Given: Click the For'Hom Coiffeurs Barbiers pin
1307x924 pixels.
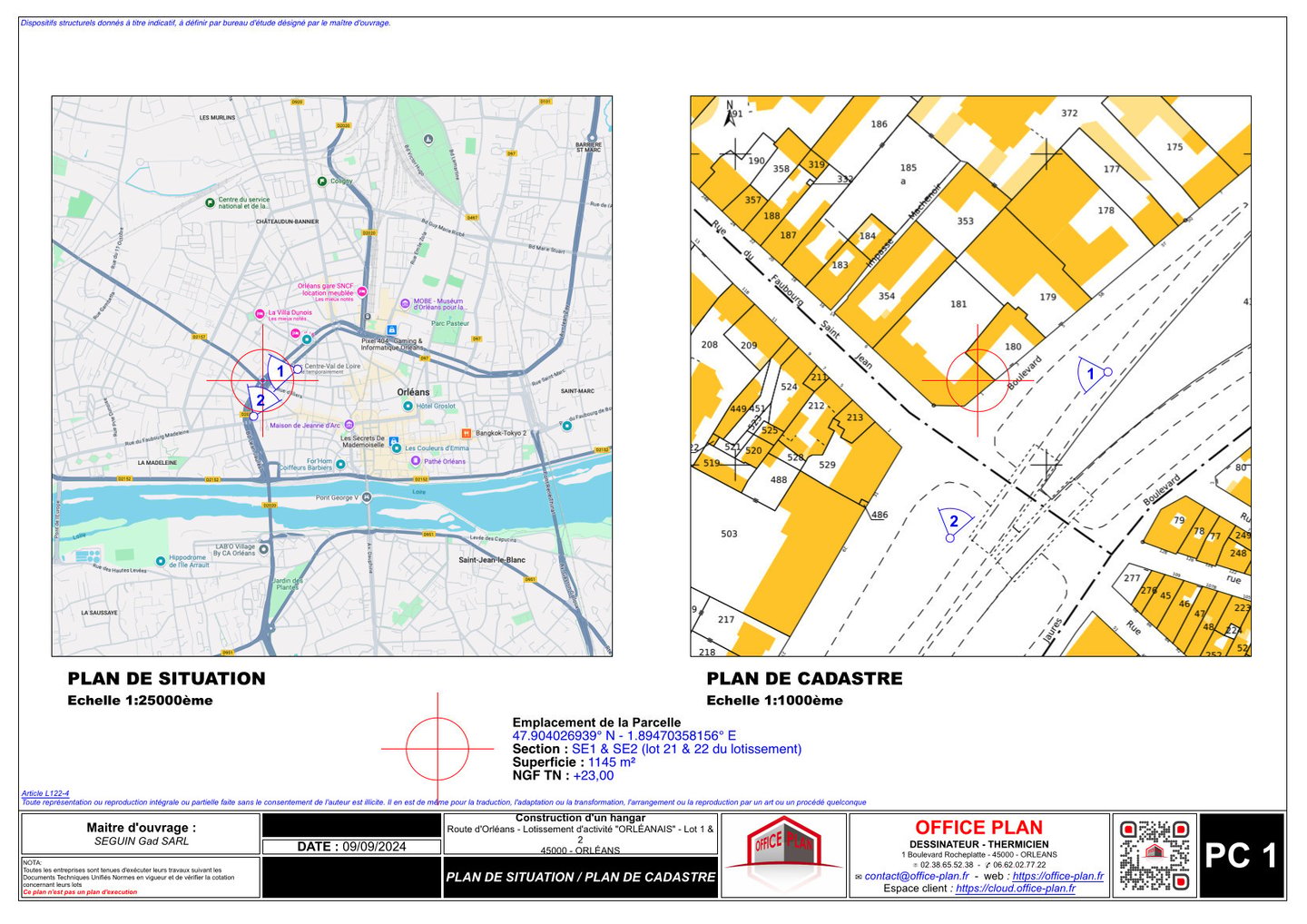Looking at the screenshot, I should point(340,464).
